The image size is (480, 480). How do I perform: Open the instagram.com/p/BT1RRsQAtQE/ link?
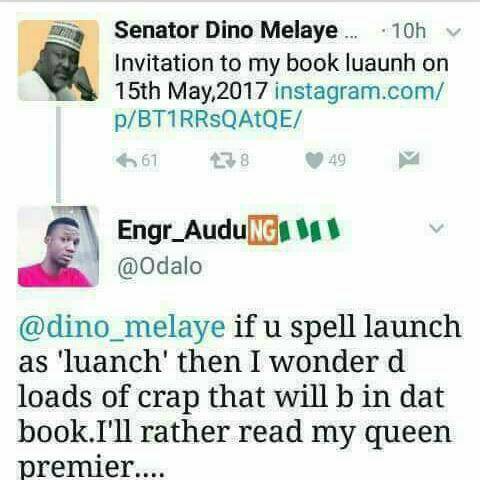tap(279, 105)
